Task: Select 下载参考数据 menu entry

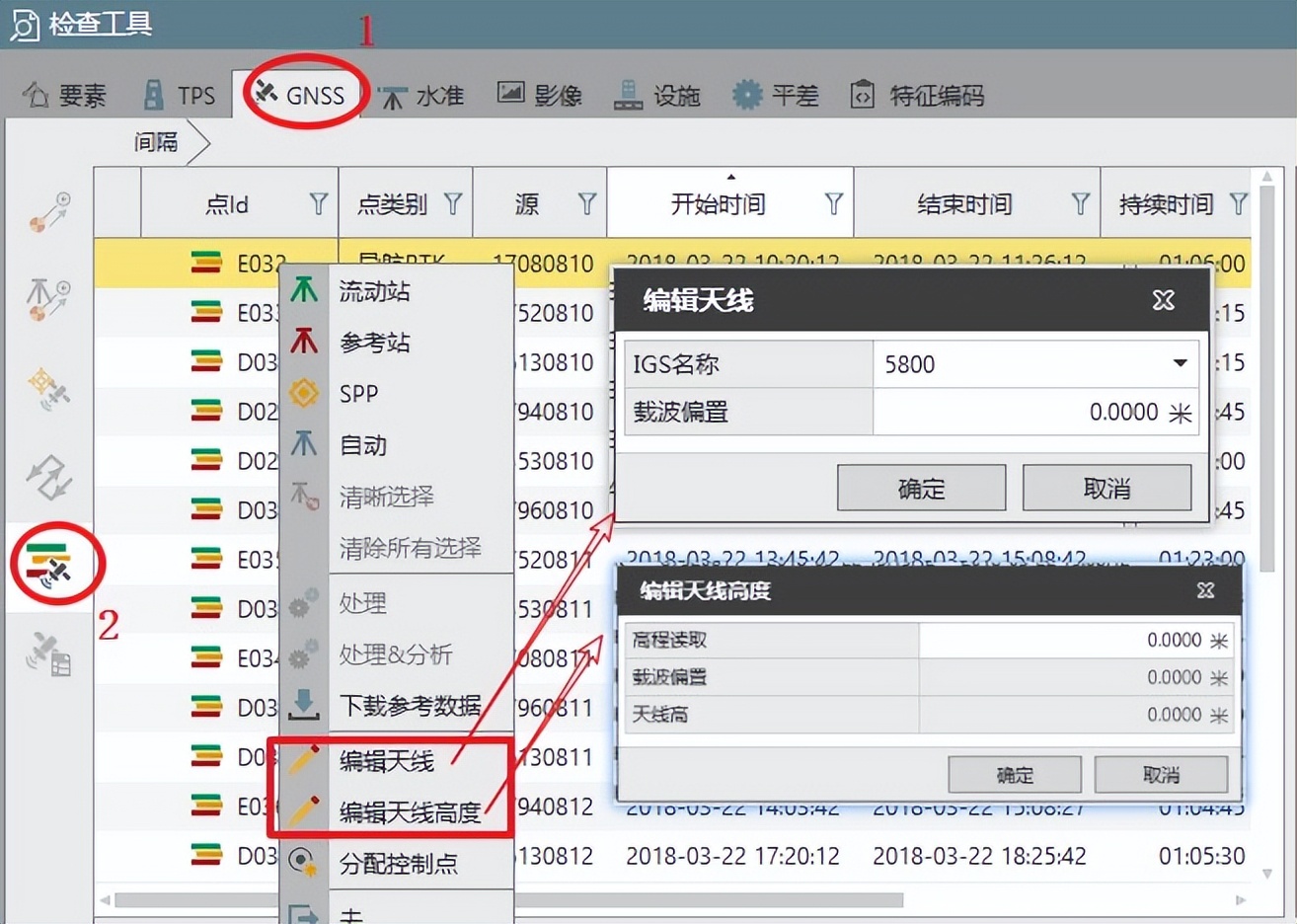Action: pyautogui.click(x=397, y=706)
